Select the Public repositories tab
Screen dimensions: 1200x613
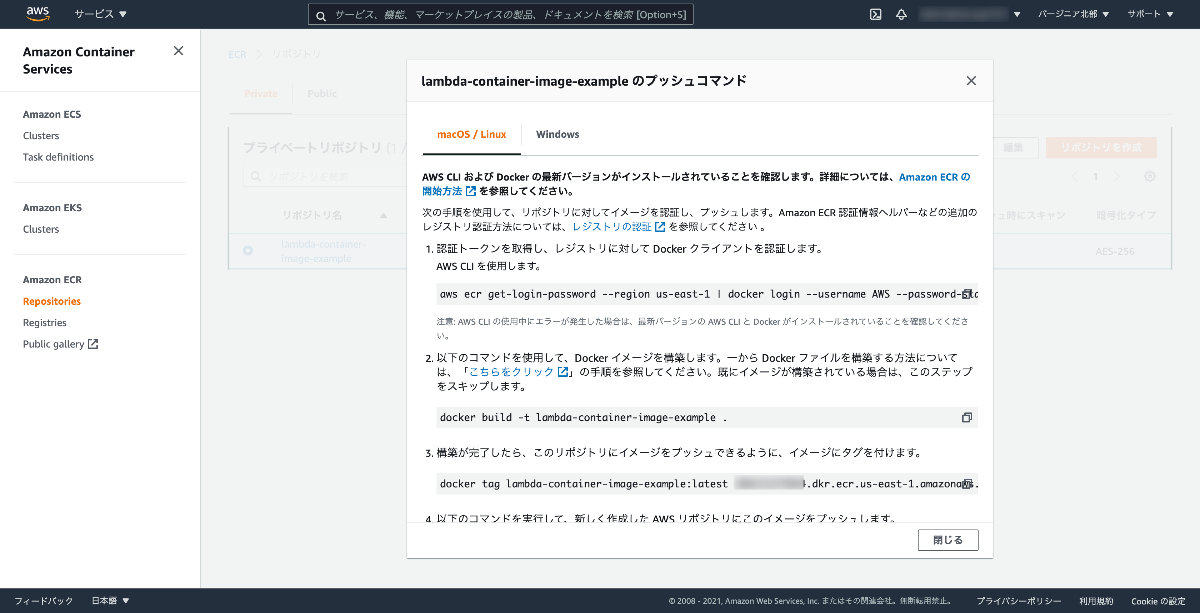[322, 93]
